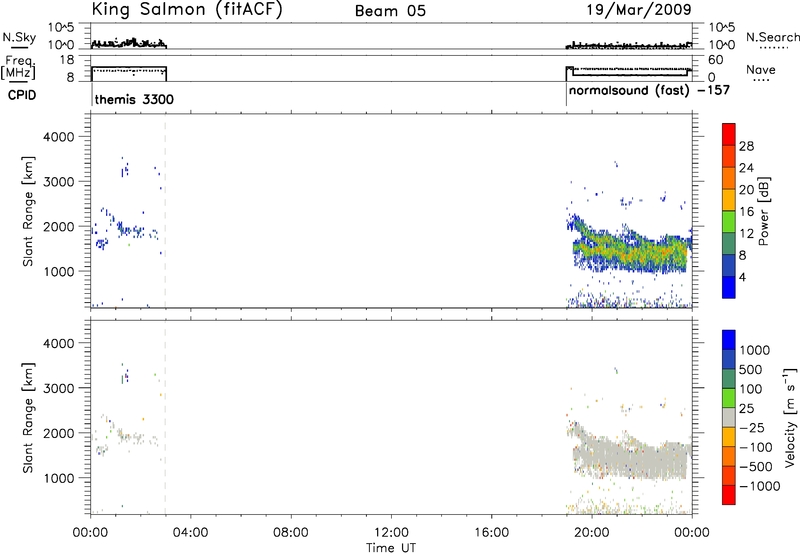Click the blue bottom of the Power color bar
This screenshot has height=554, width=800.
pyautogui.click(x=729, y=287)
